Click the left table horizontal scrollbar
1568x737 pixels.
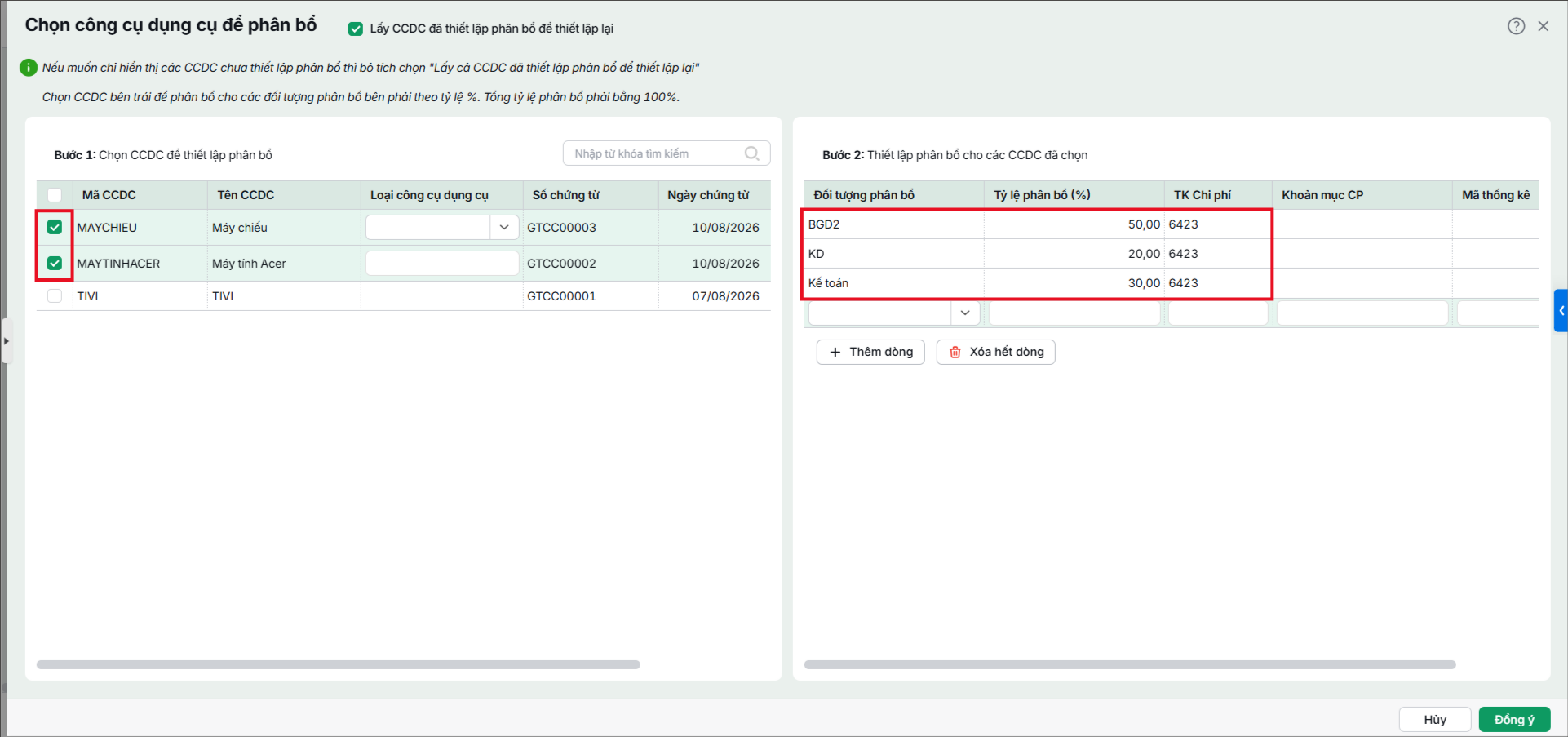[x=339, y=665]
